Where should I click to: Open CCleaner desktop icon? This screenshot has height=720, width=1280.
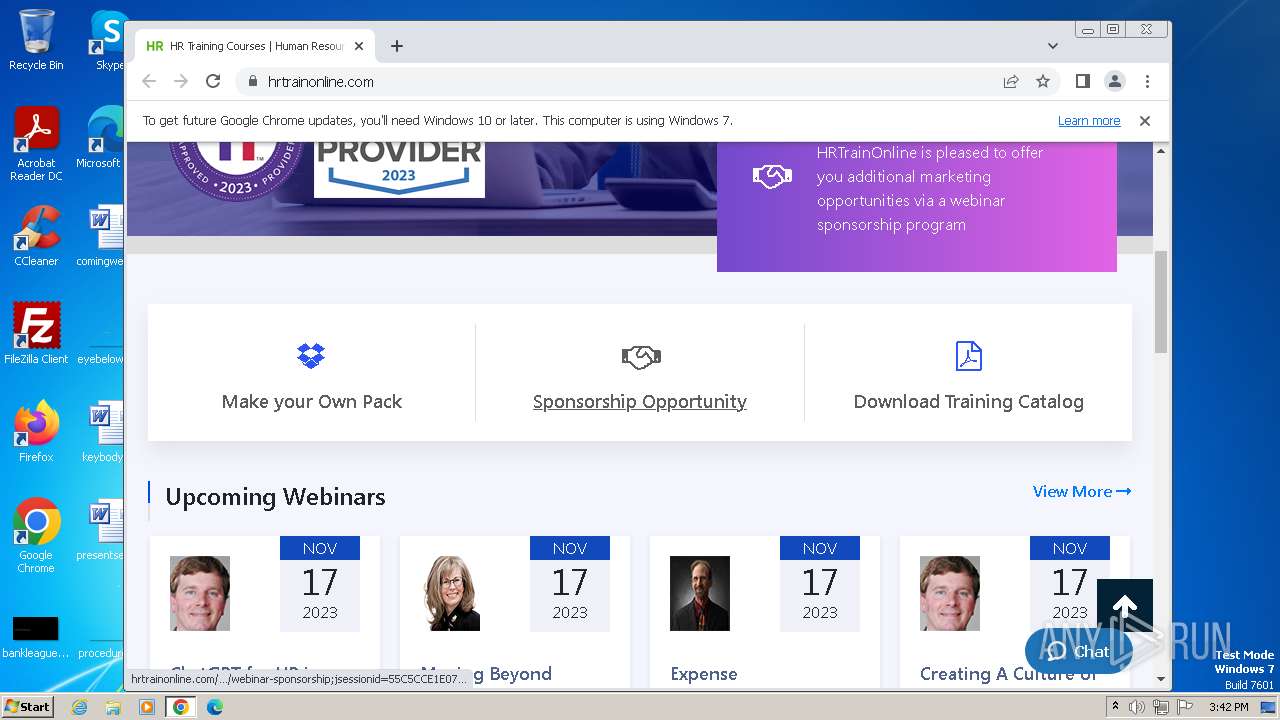(x=36, y=237)
